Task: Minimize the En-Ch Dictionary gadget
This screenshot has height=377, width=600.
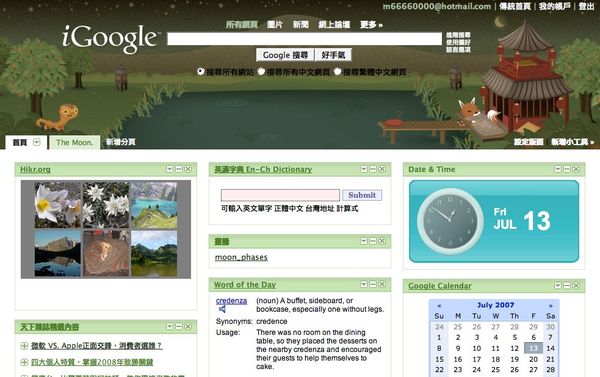Action: click(373, 169)
